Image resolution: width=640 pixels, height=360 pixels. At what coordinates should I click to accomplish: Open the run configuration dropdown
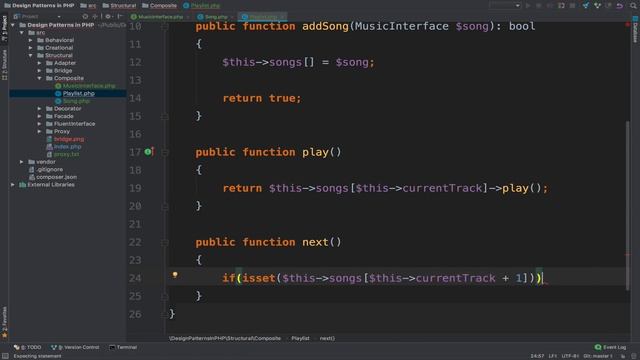(x=505, y=5)
